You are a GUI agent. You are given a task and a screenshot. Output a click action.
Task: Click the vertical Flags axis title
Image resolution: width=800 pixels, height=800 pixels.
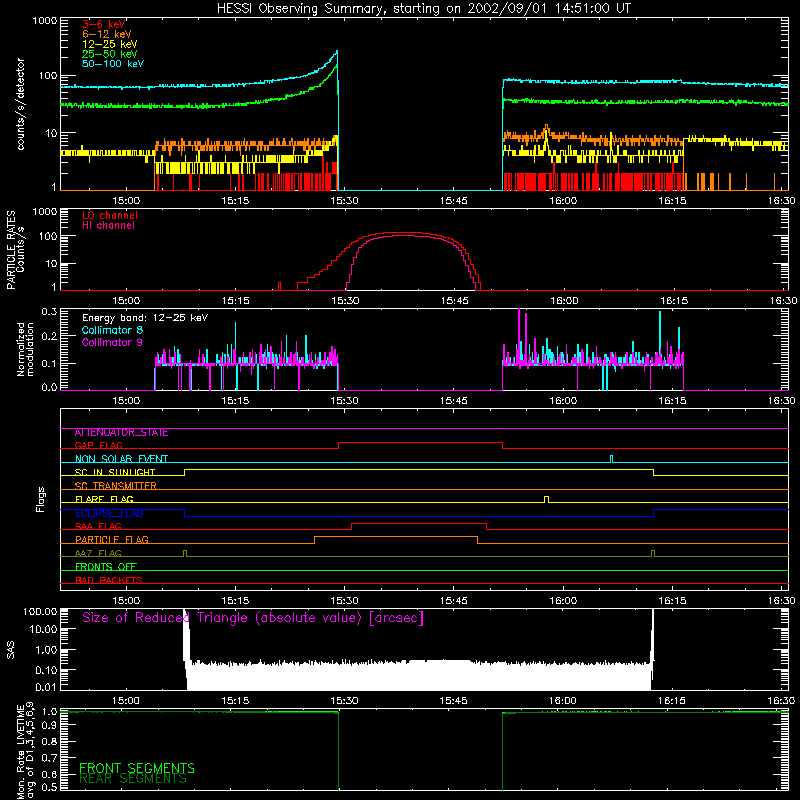point(40,499)
